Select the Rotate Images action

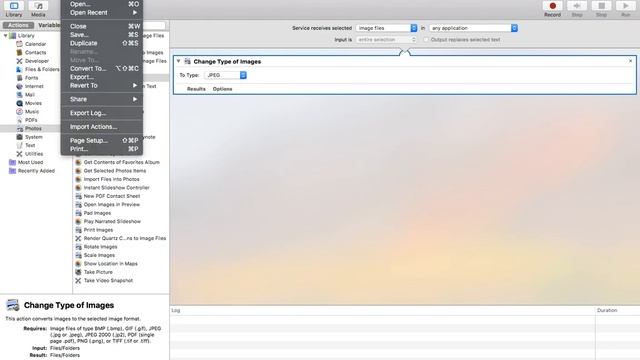[x=100, y=247]
